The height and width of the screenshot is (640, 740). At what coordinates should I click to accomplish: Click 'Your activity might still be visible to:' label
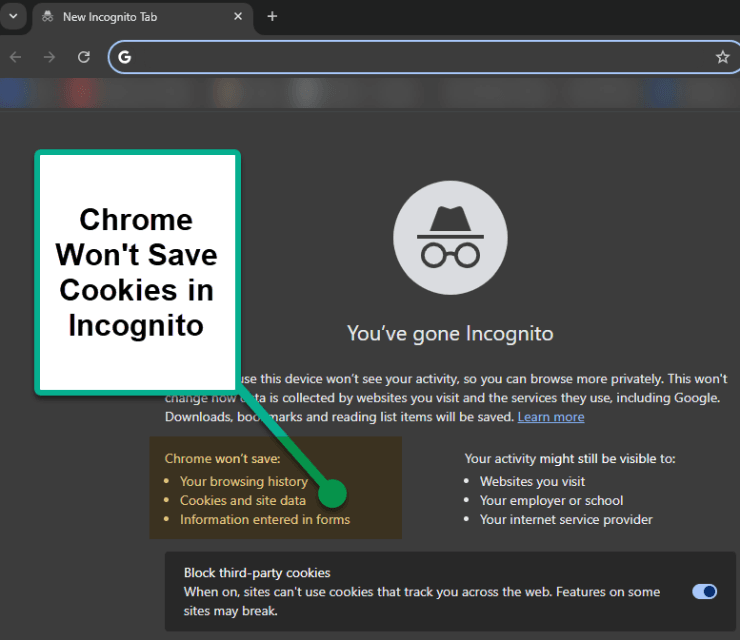pos(570,459)
